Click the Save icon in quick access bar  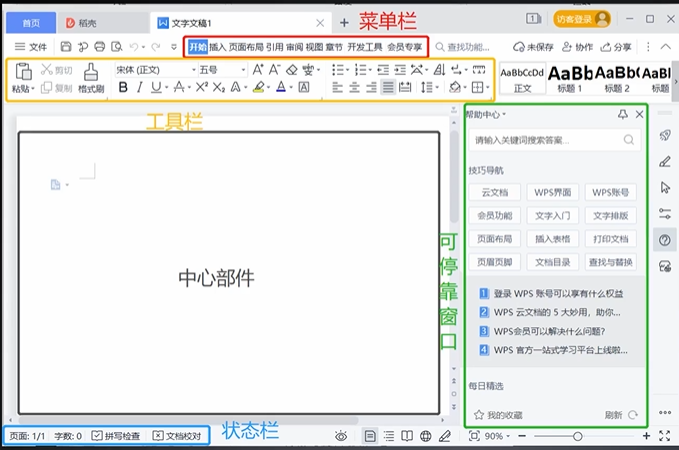coord(66,47)
